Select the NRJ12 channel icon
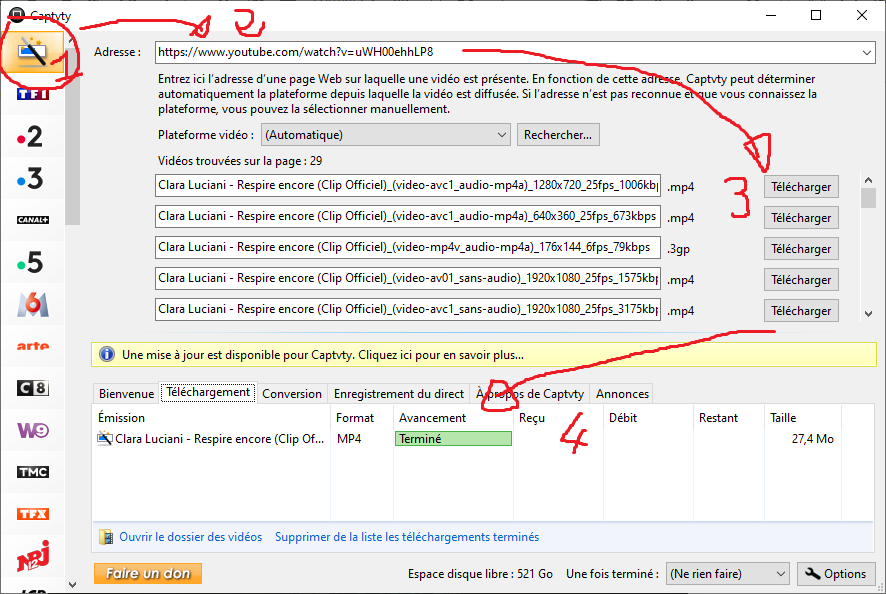 (x=33, y=556)
